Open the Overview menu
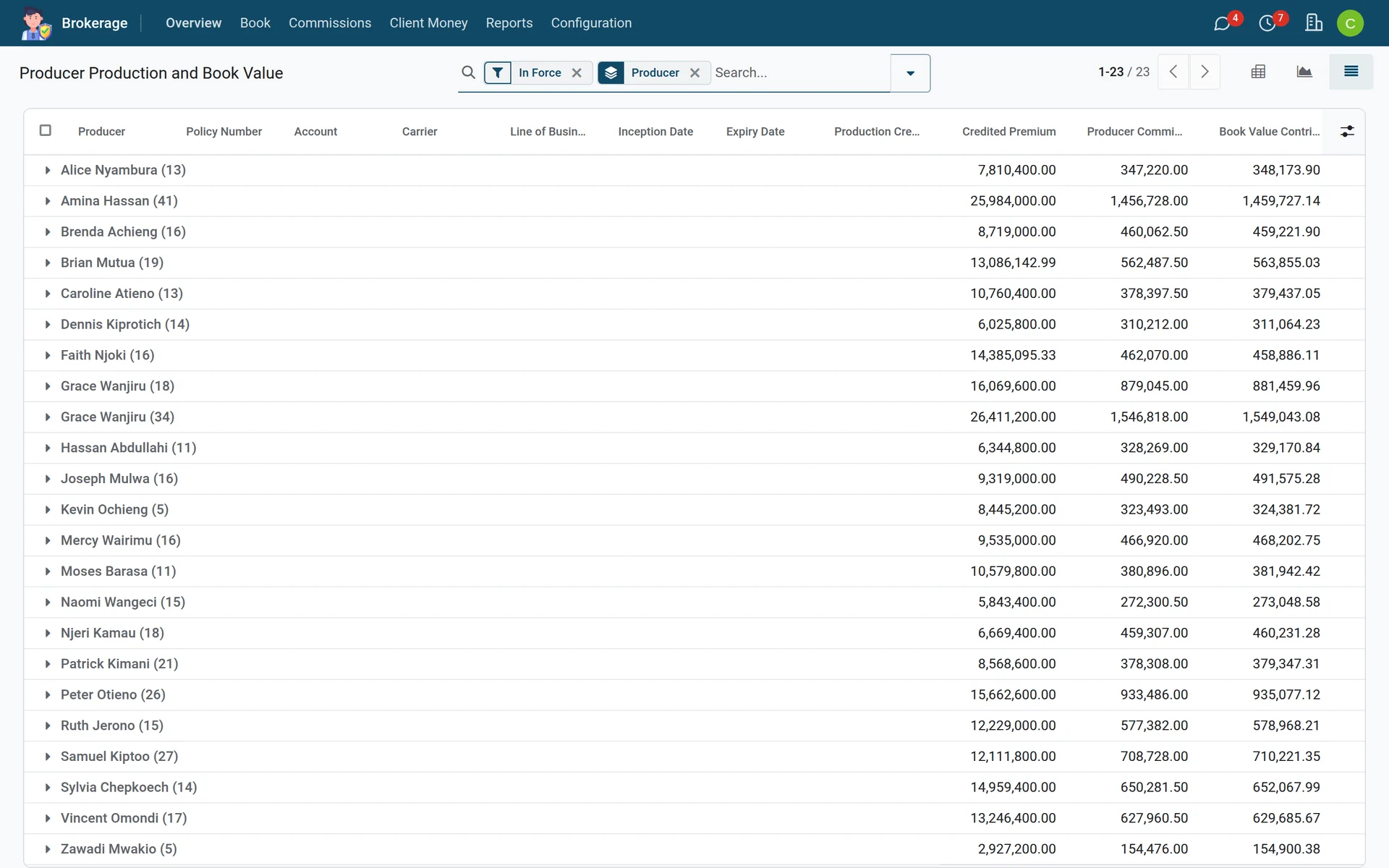1389x868 pixels. (193, 23)
